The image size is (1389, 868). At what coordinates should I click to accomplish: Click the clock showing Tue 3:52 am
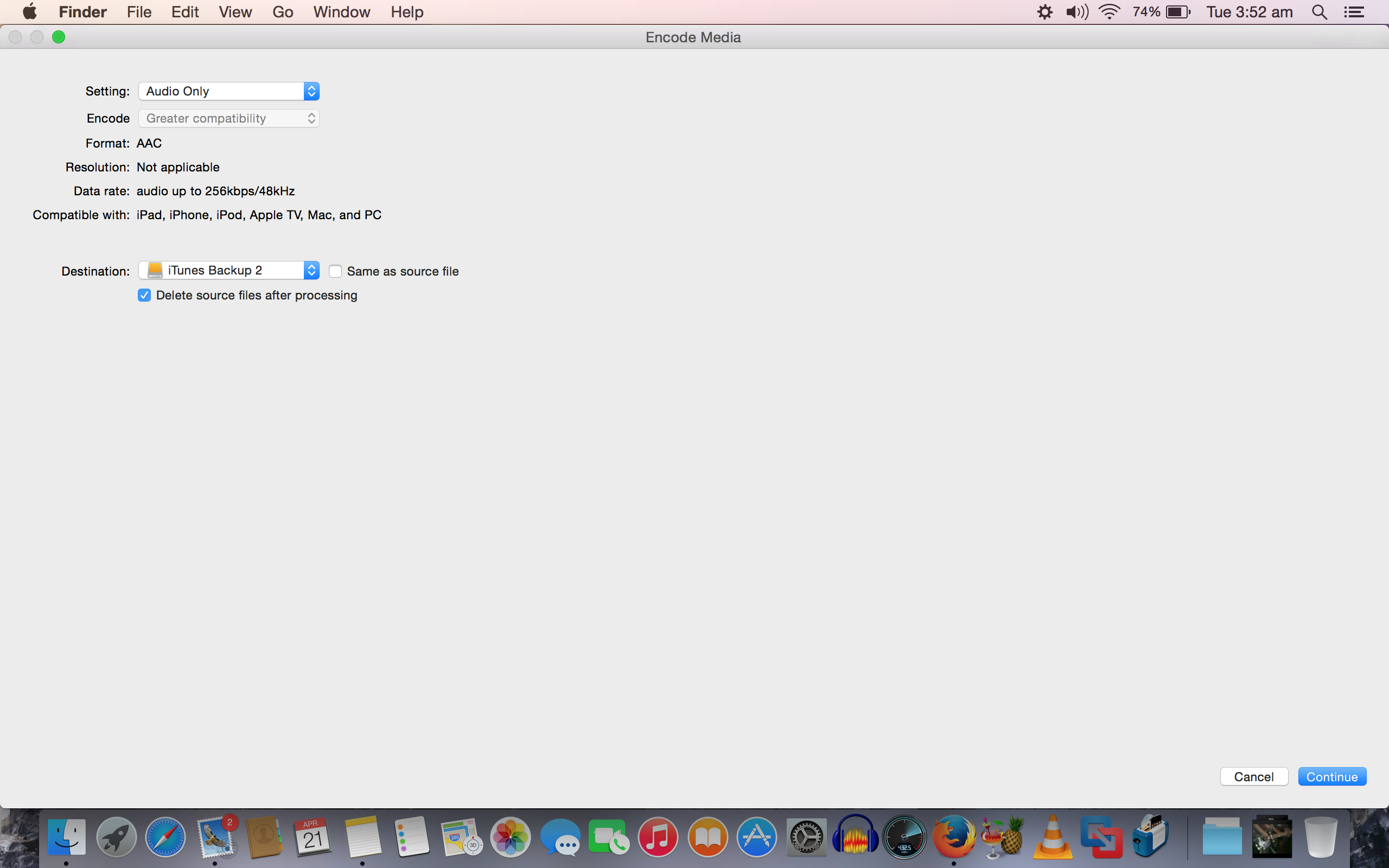1250,12
